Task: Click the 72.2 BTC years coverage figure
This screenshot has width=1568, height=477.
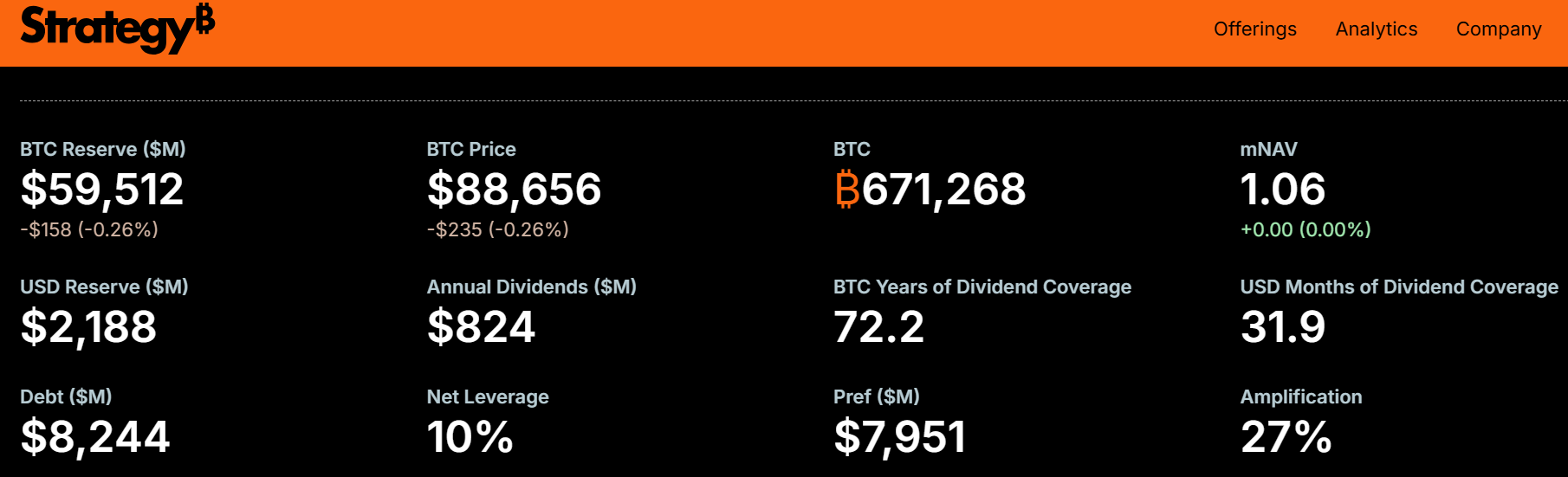Action: [x=878, y=327]
